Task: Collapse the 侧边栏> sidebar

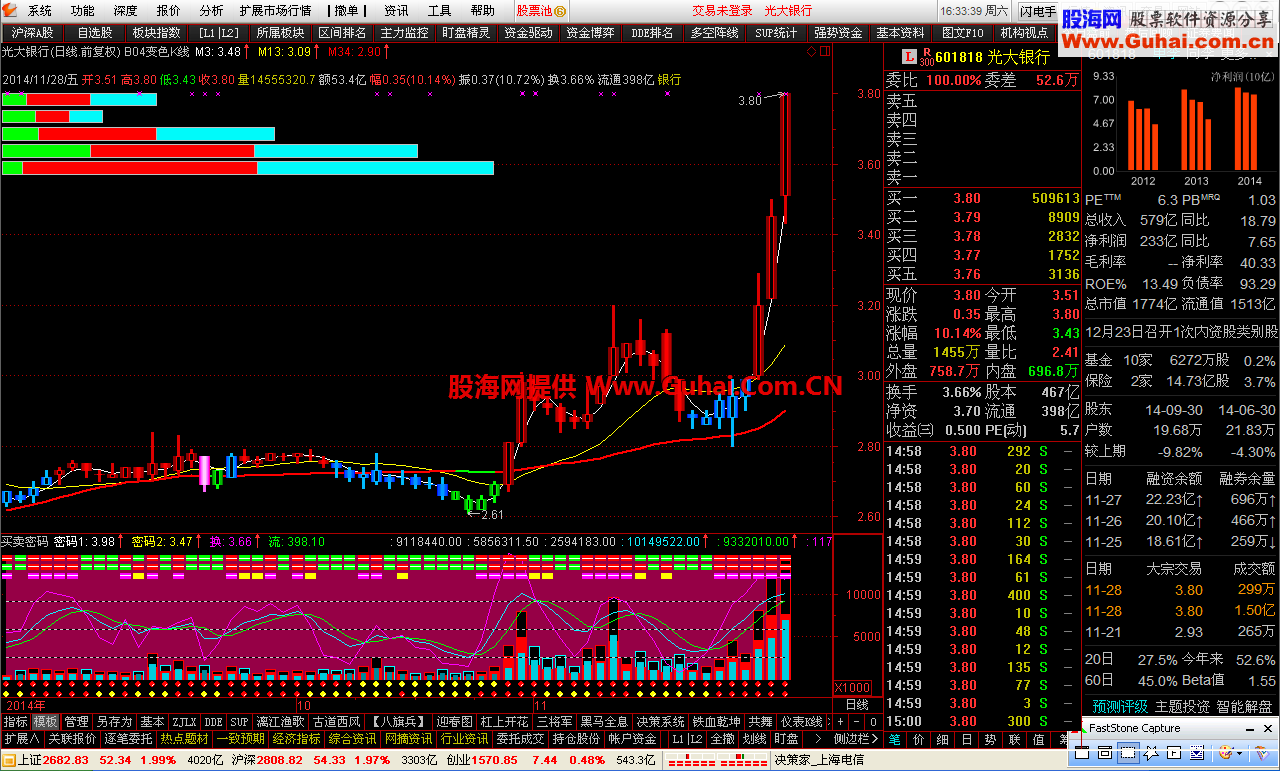Action: tap(856, 739)
